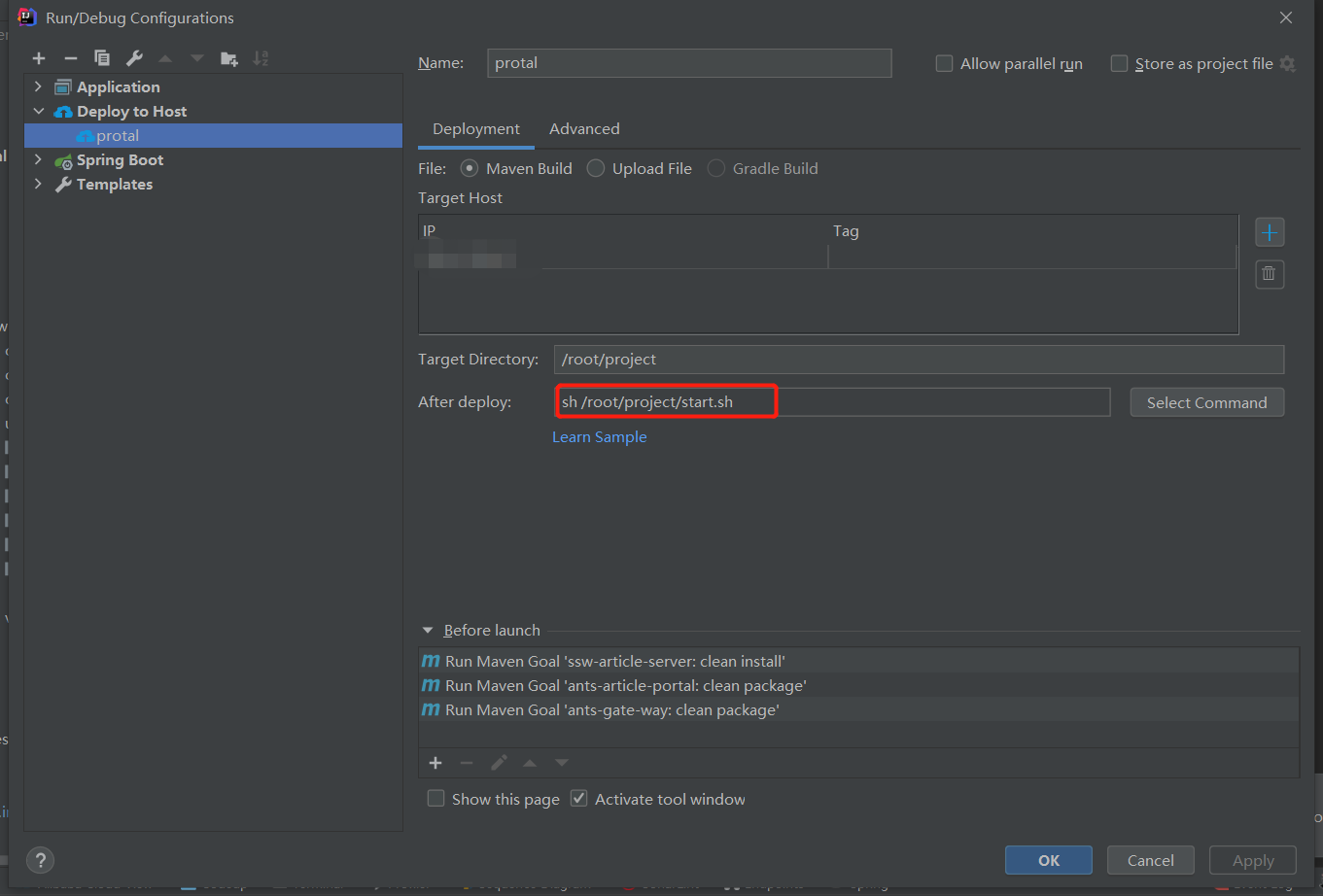Copy the selected configuration
This screenshot has height=896, width=1323.
102,58
